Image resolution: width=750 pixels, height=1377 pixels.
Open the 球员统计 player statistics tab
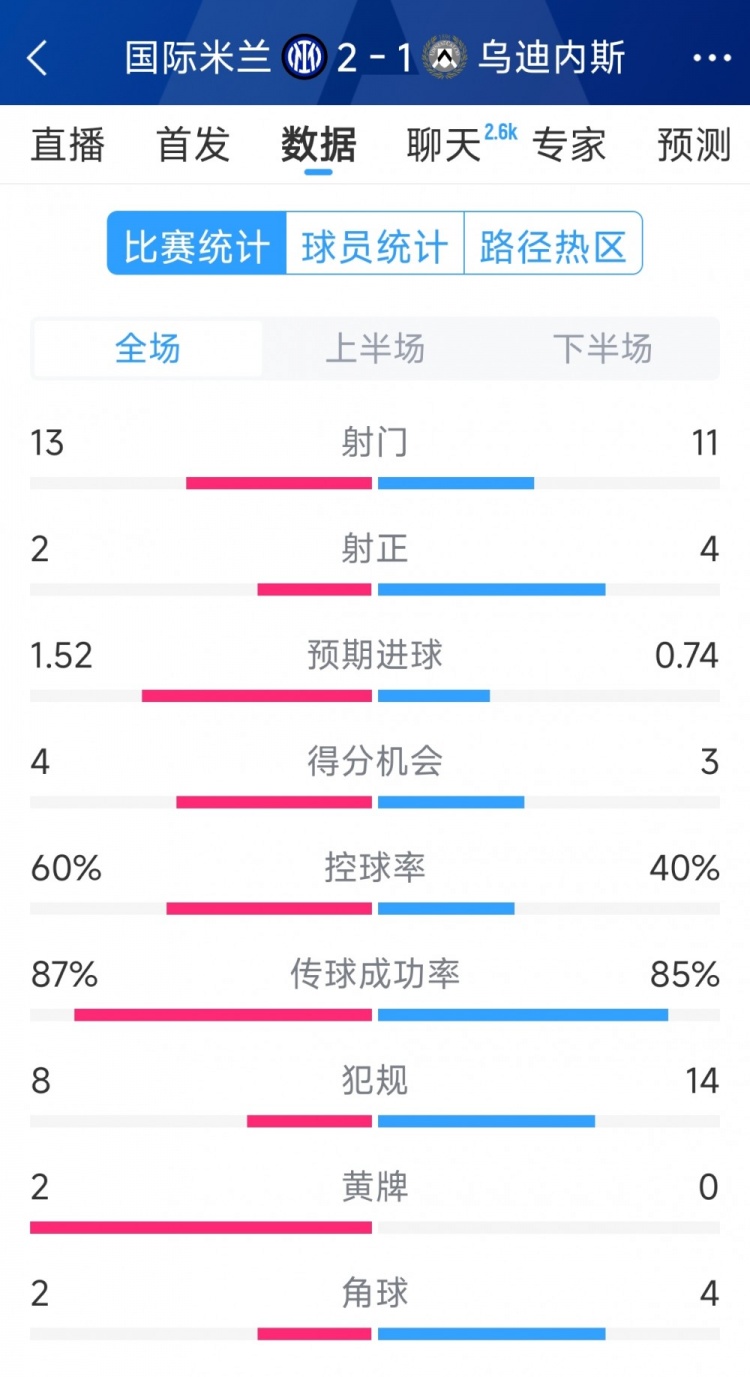[375, 244]
